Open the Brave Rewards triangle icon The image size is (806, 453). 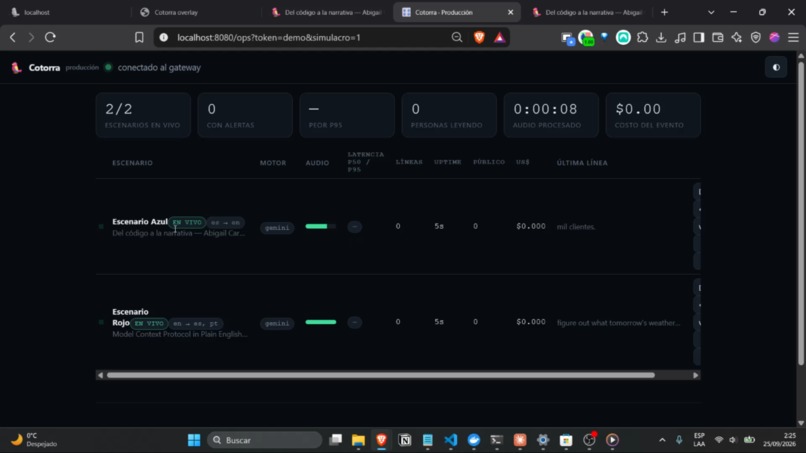500,37
